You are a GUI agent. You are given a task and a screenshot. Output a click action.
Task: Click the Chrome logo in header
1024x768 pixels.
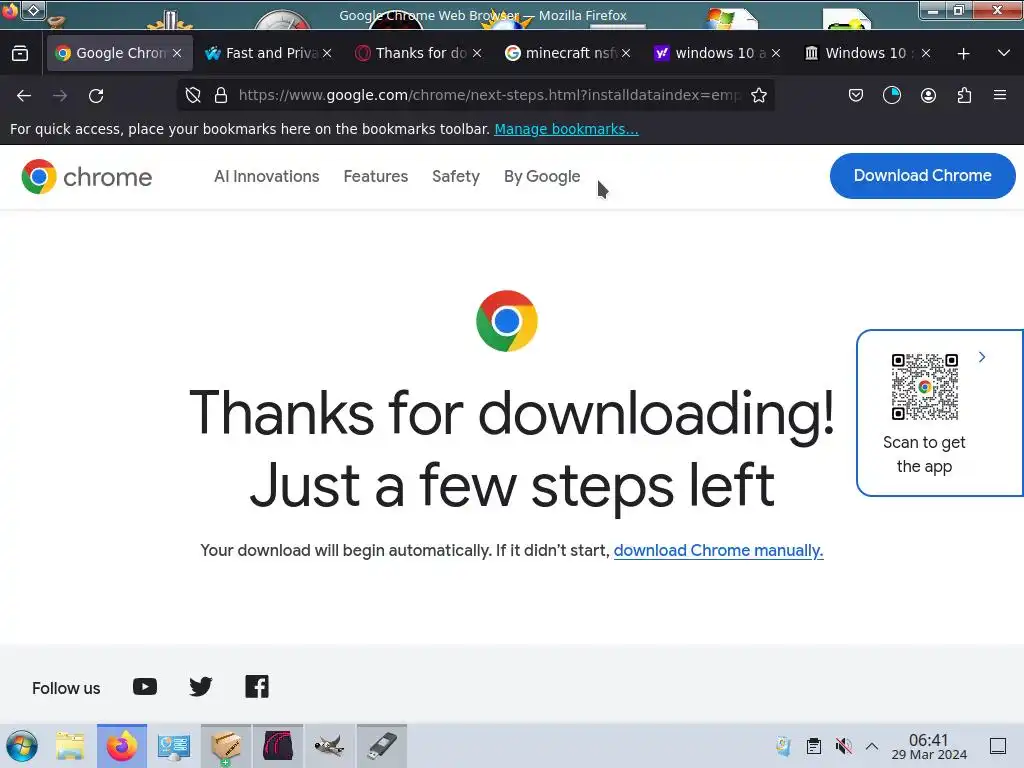tap(86, 176)
